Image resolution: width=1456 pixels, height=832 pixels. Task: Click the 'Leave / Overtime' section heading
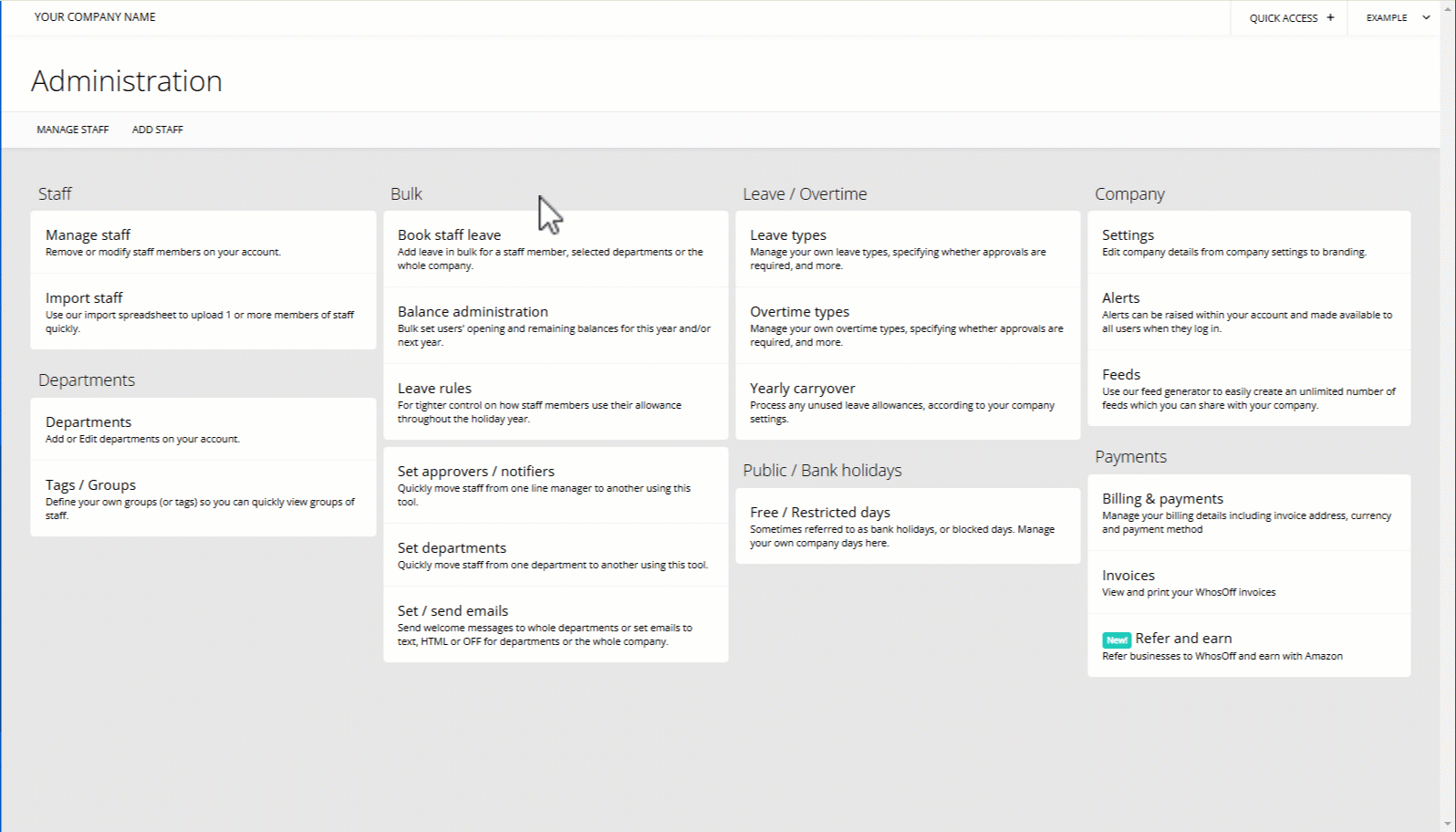click(805, 194)
